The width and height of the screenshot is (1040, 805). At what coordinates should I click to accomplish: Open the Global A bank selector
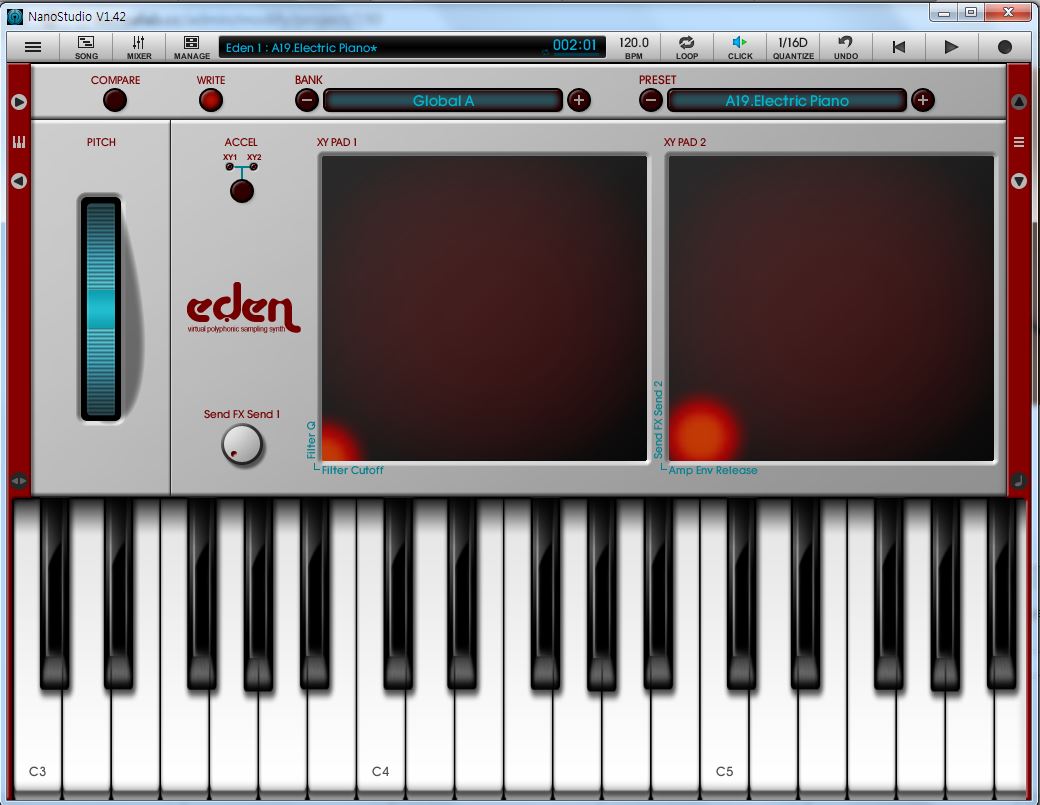(x=443, y=101)
